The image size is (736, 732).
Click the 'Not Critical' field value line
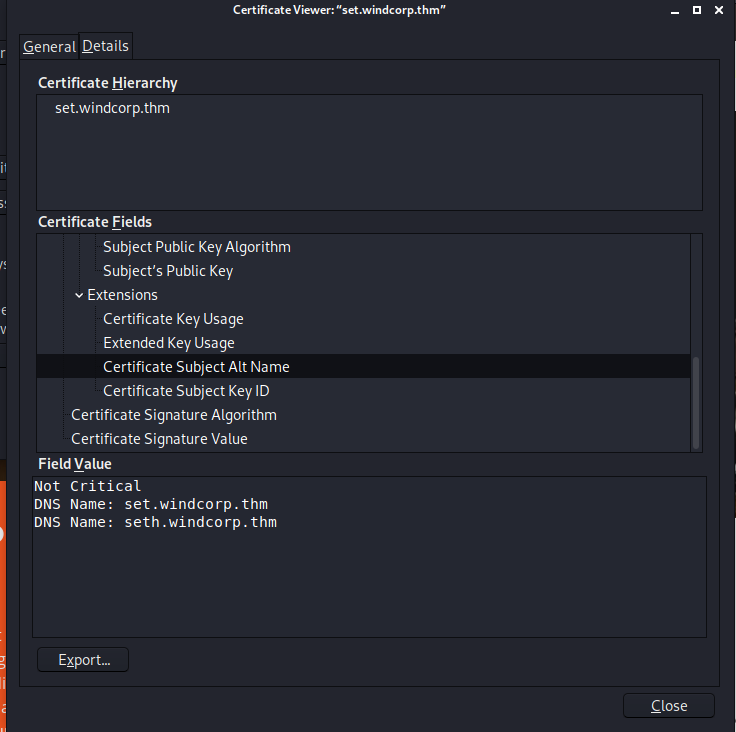(x=87, y=486)
